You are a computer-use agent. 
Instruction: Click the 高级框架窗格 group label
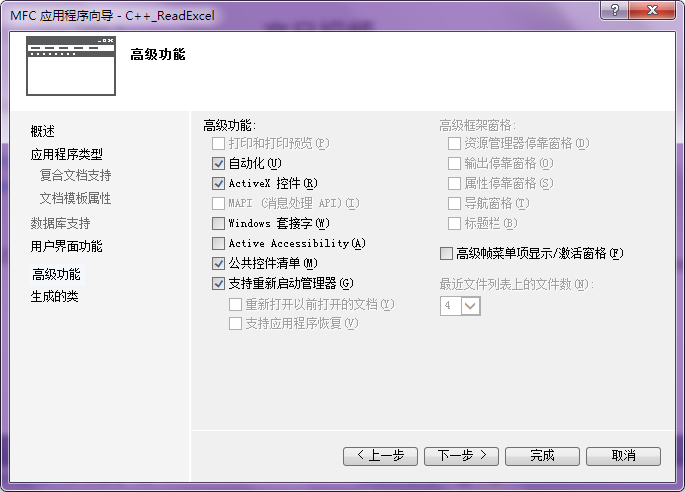477,126
